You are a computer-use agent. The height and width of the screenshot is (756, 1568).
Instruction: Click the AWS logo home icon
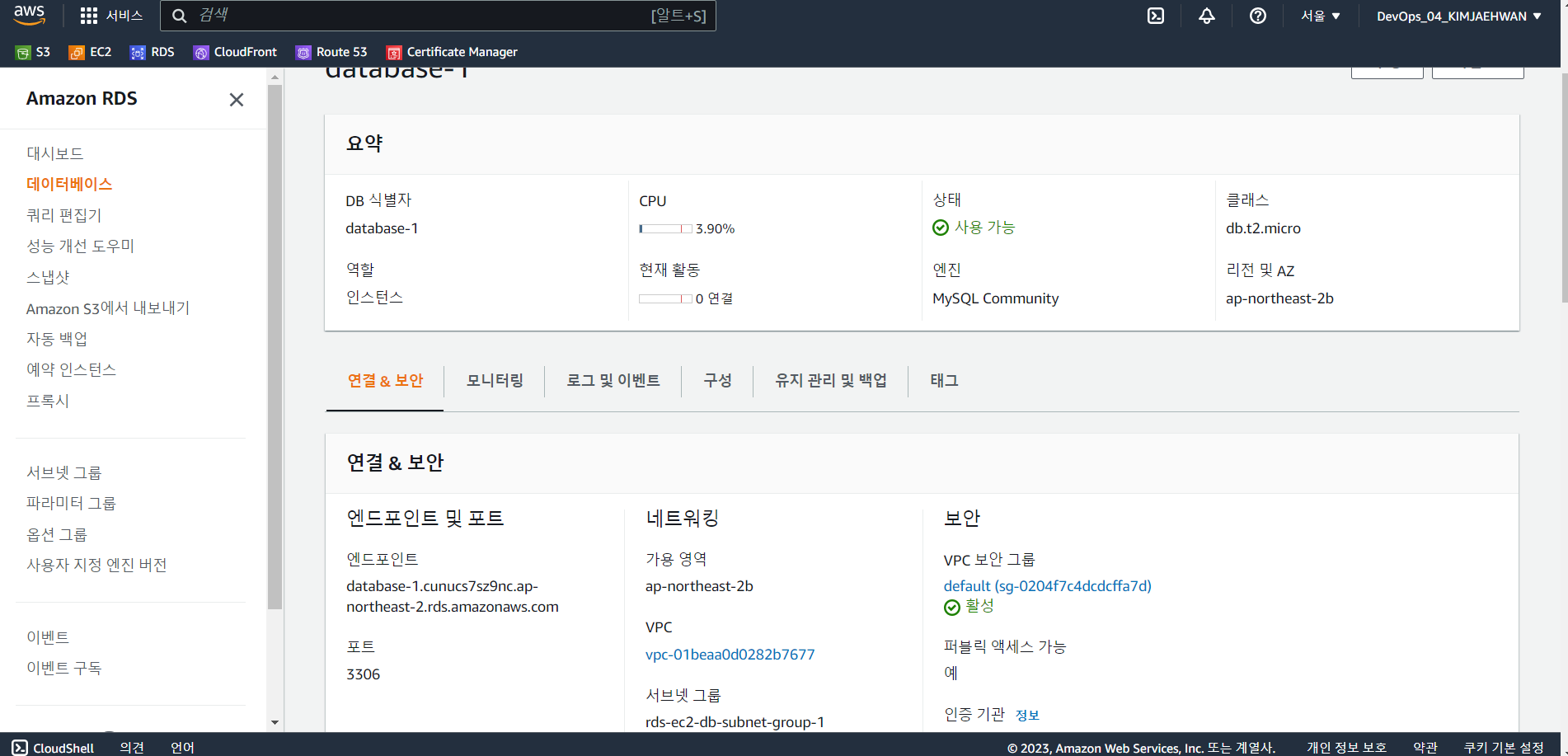(x=30, y=15)
